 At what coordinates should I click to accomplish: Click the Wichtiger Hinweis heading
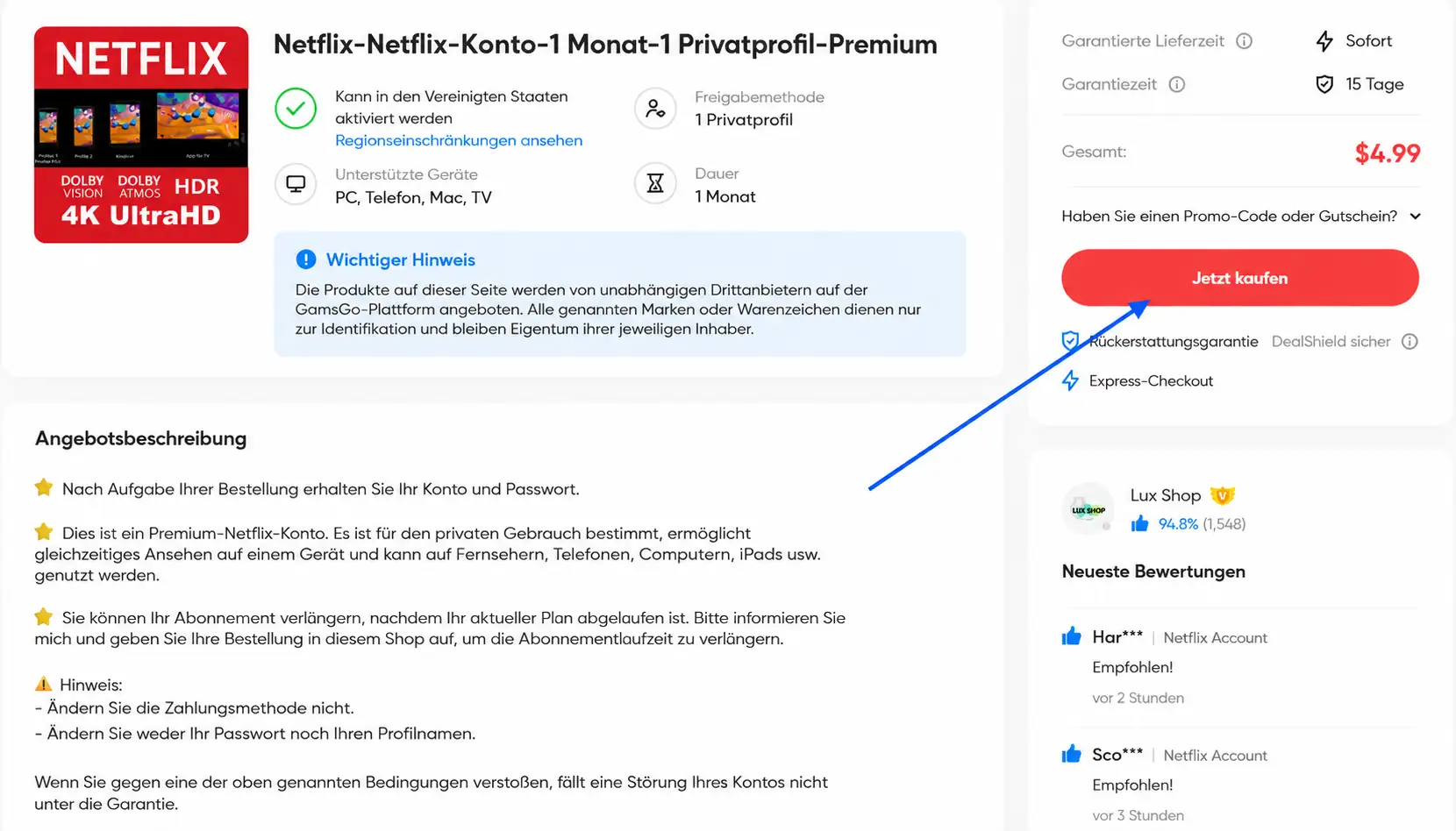401,259
